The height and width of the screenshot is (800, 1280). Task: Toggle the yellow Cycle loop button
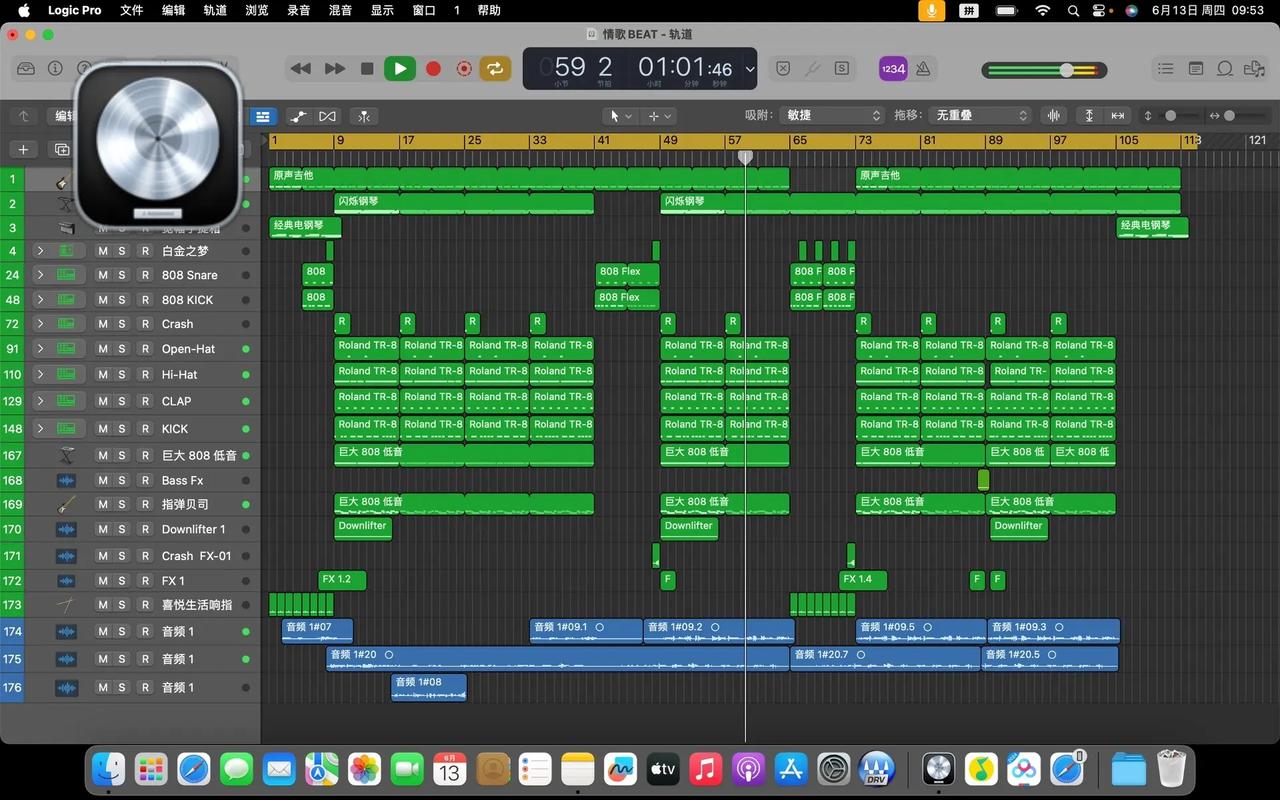tap(494, 69)
